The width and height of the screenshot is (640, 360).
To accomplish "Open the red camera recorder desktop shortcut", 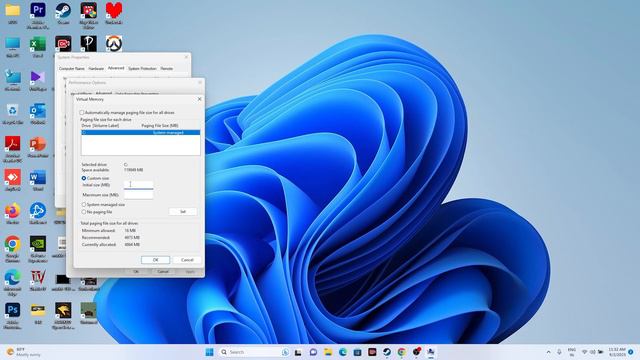I will click(63, 44).
